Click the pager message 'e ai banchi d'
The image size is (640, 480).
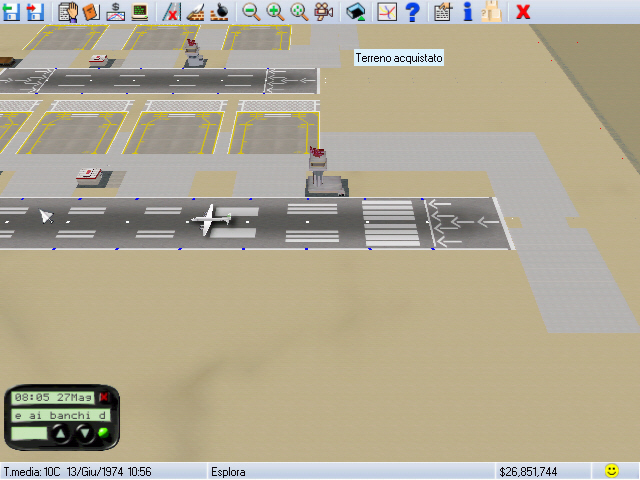pyautogui.click(x=60, y=416)
